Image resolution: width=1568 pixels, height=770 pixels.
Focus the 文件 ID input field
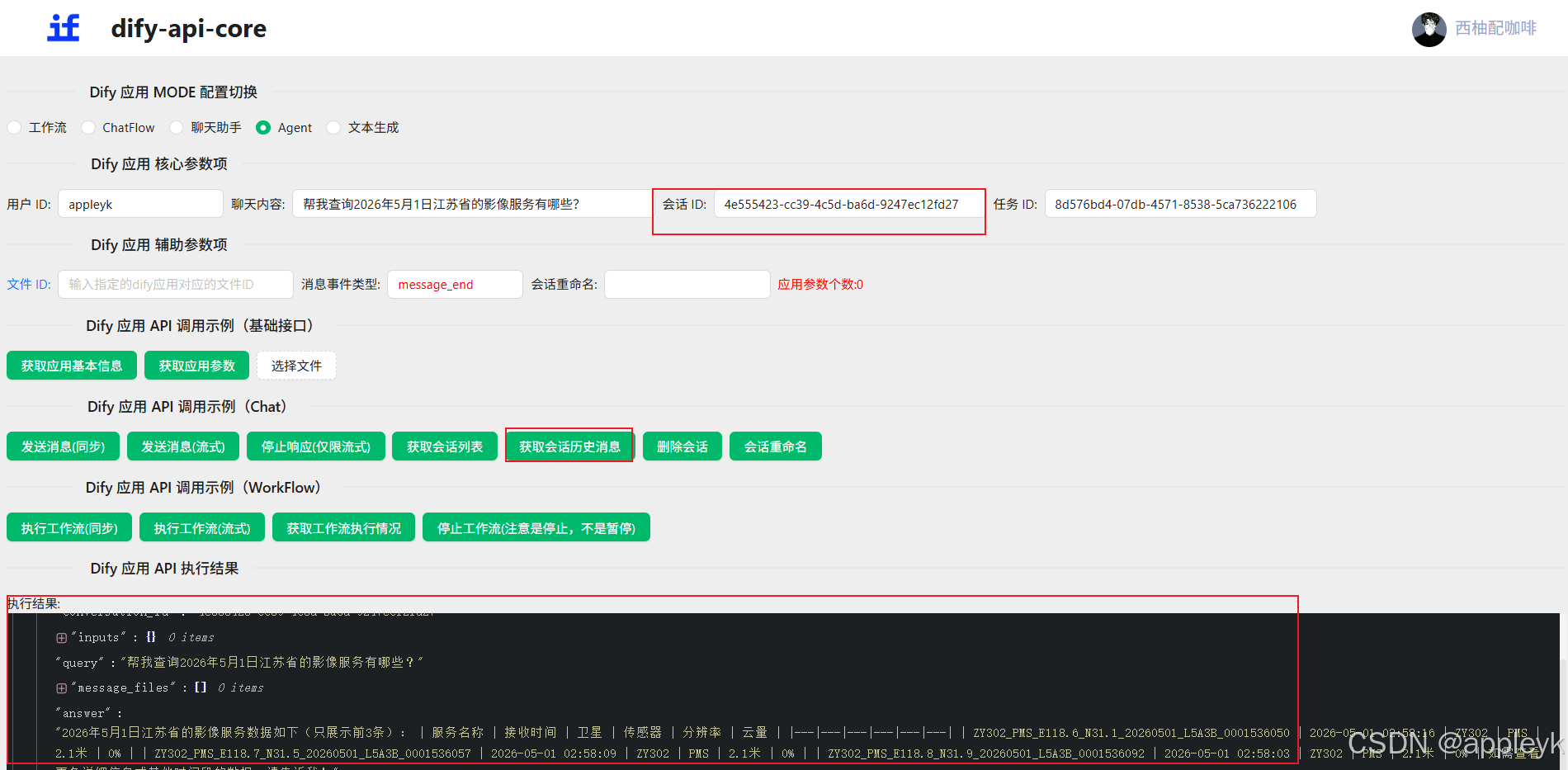click(x=176, y=284)
